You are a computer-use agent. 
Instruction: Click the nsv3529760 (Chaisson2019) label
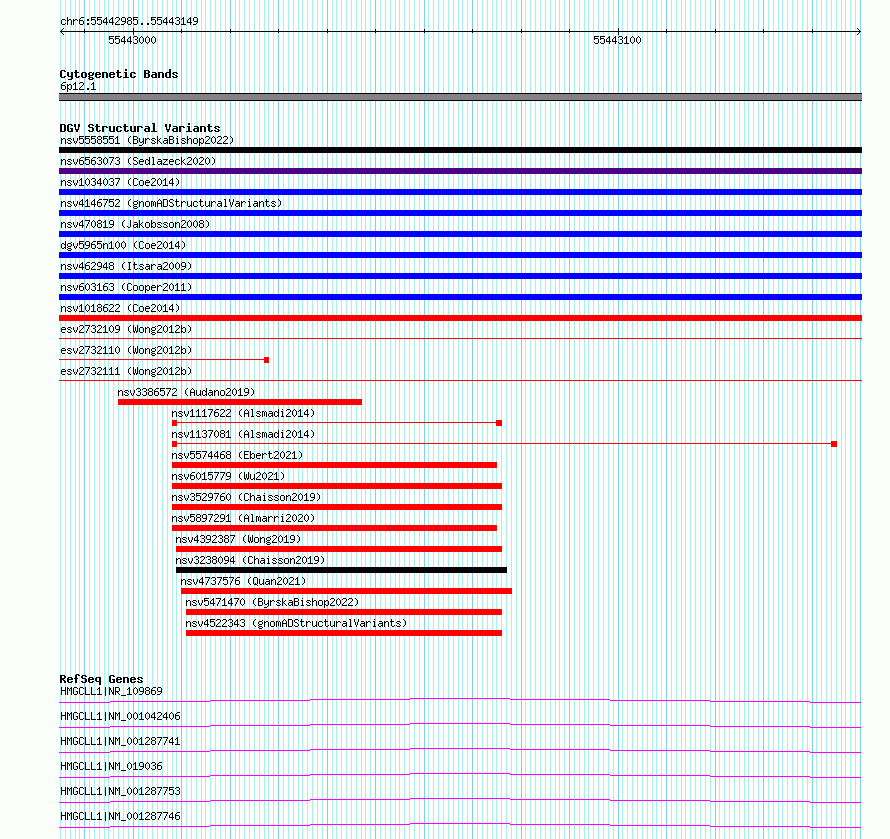click(x=246, y=497)
